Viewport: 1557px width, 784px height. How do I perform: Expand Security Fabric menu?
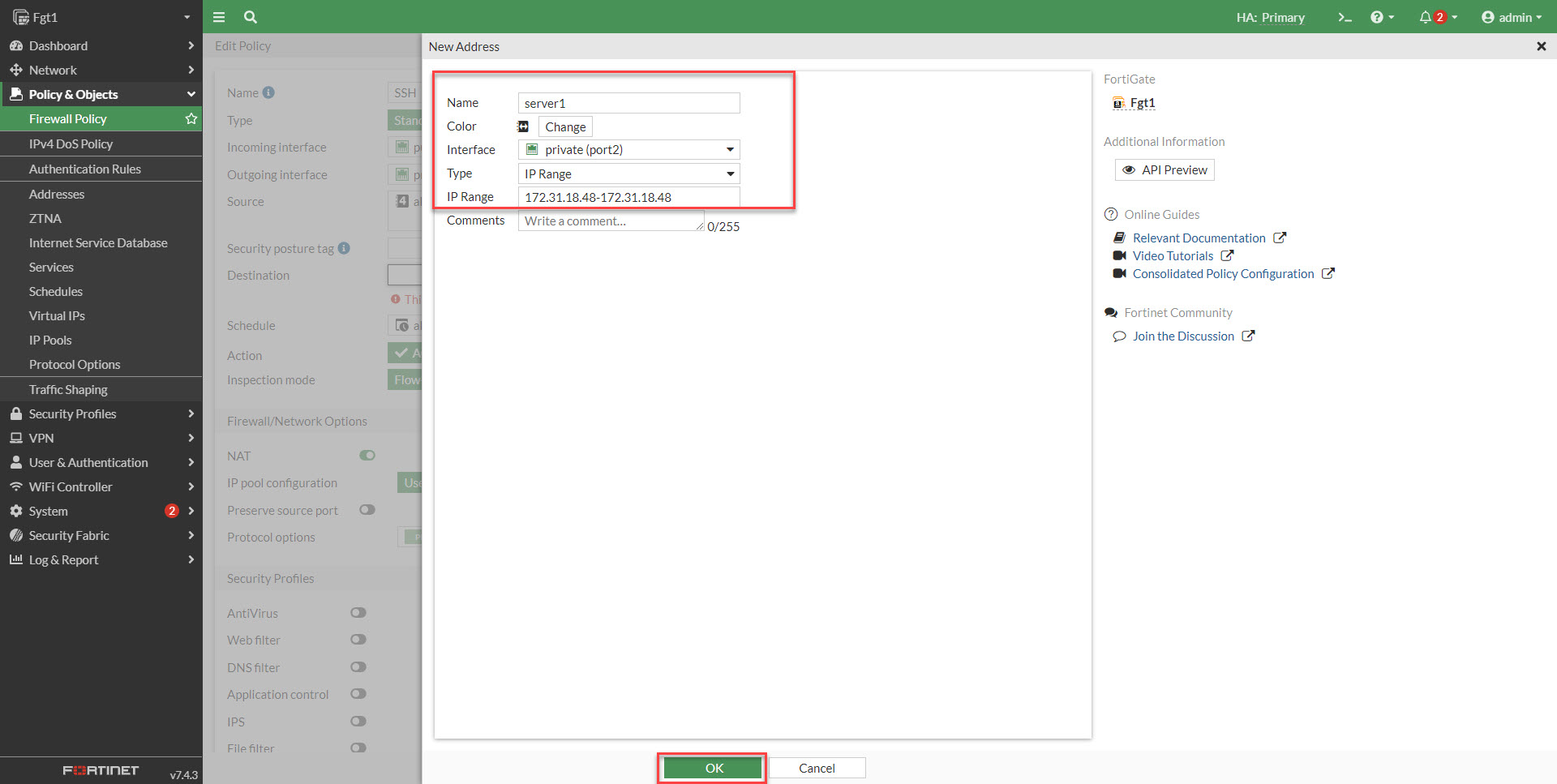coord(101,535)
